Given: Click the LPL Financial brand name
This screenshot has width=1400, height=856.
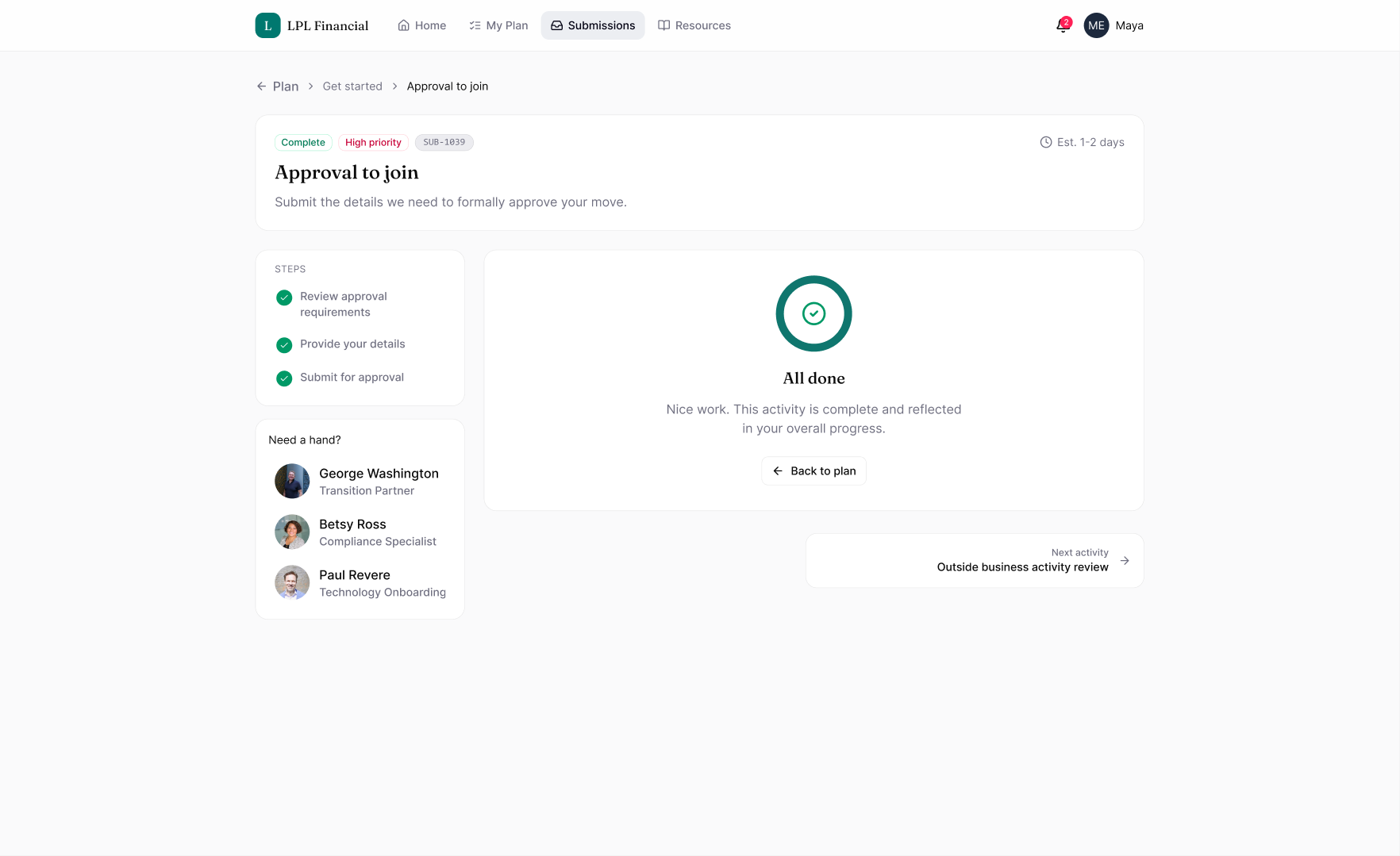Looking at the screenshot, I should tap(328, 25).
